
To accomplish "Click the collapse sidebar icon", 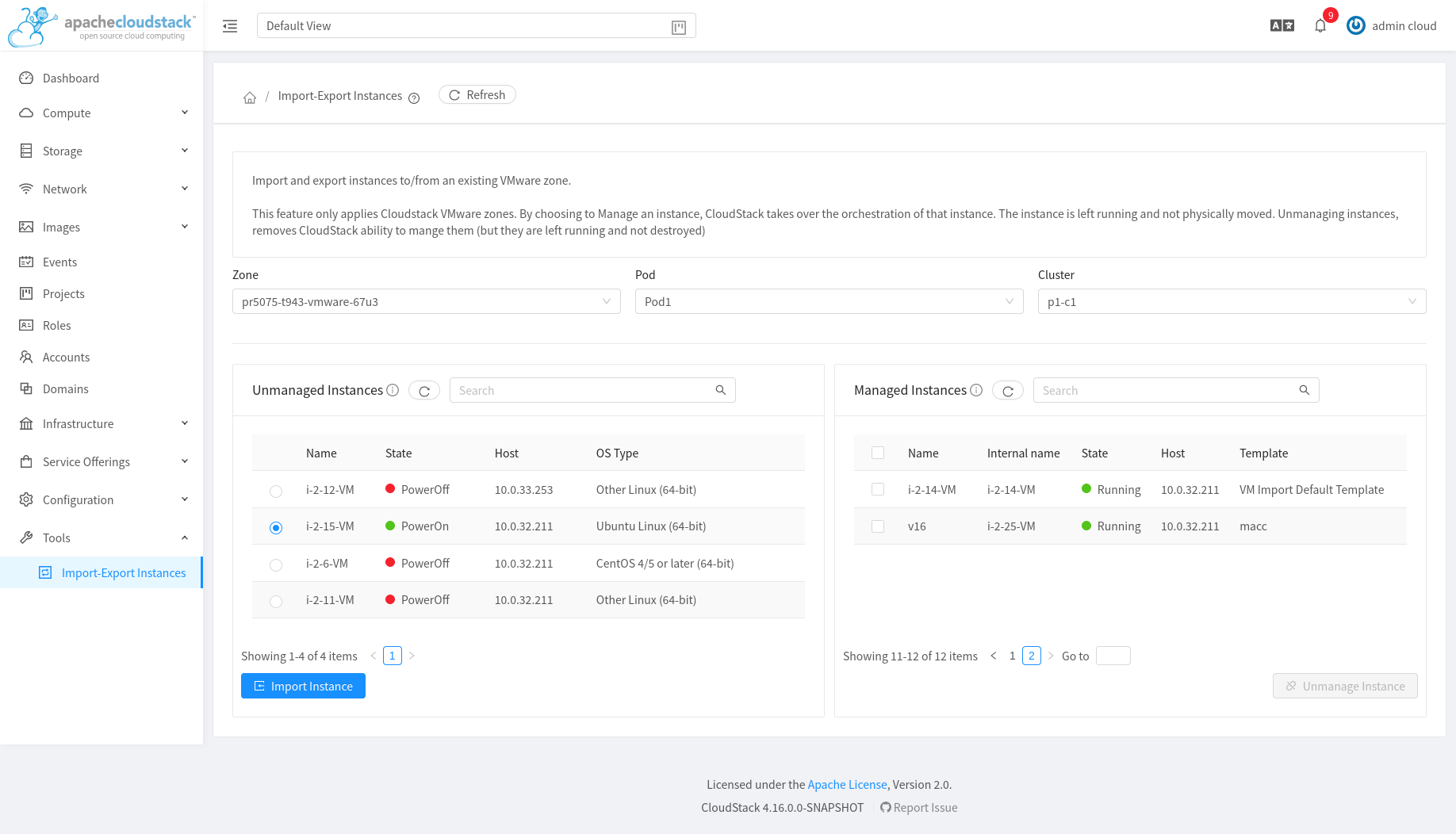I will 230,25.
